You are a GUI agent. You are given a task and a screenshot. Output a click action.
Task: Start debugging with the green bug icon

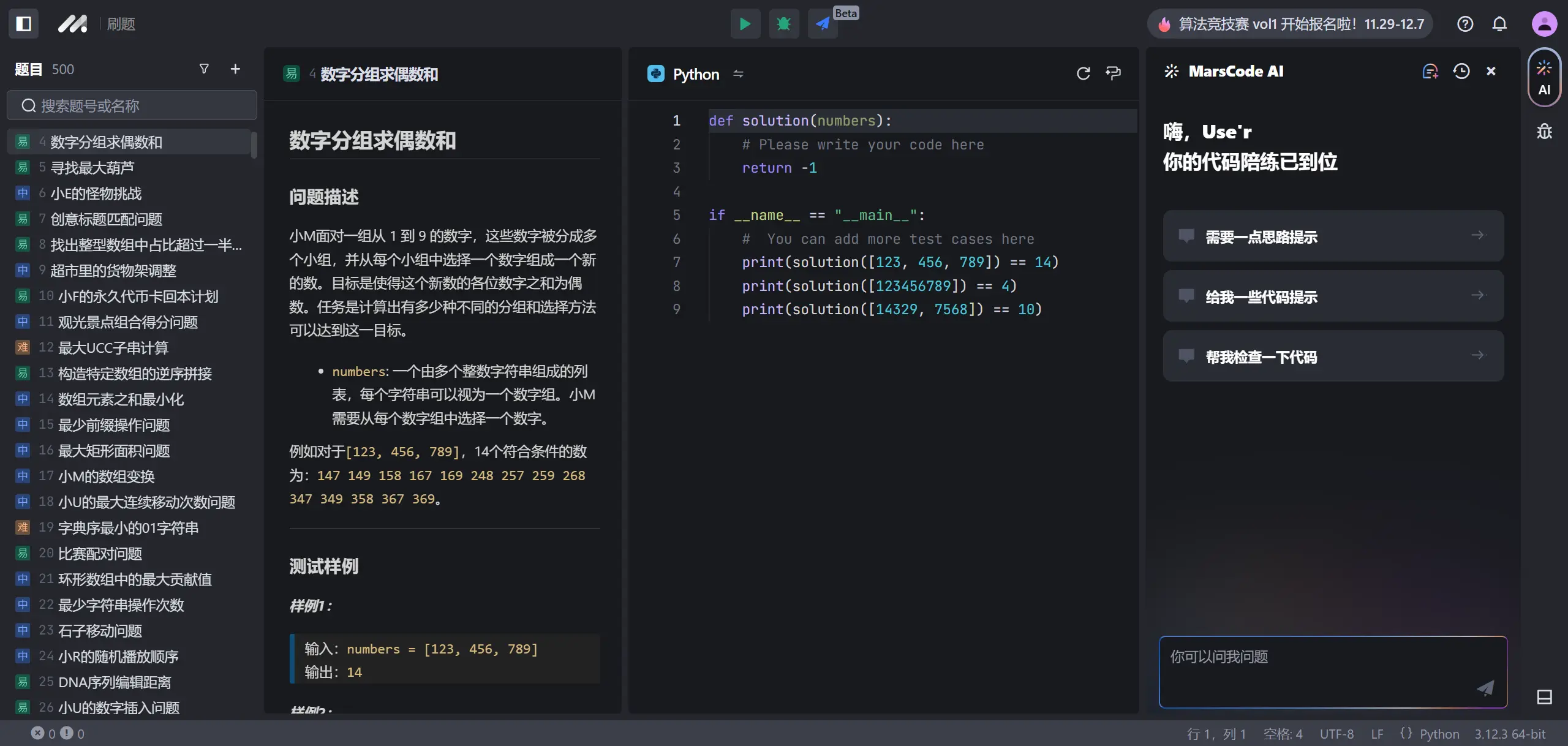point(783,24)
